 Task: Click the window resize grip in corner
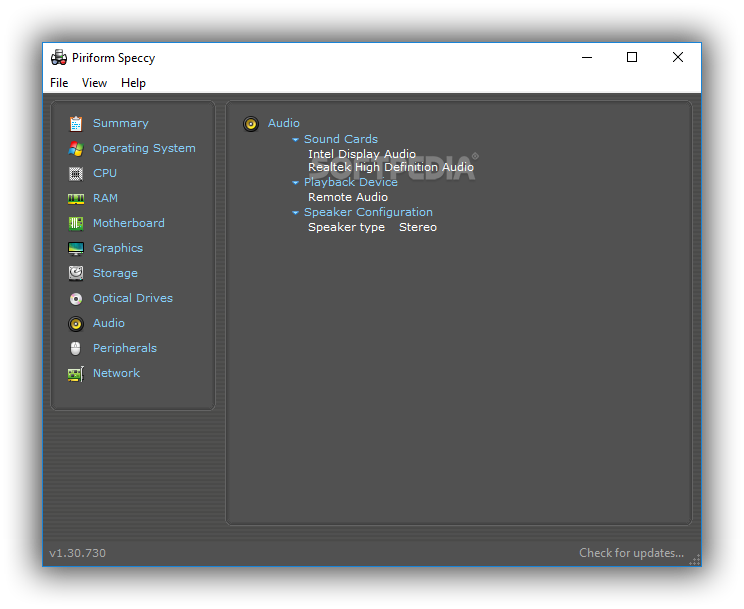point(695,560)
